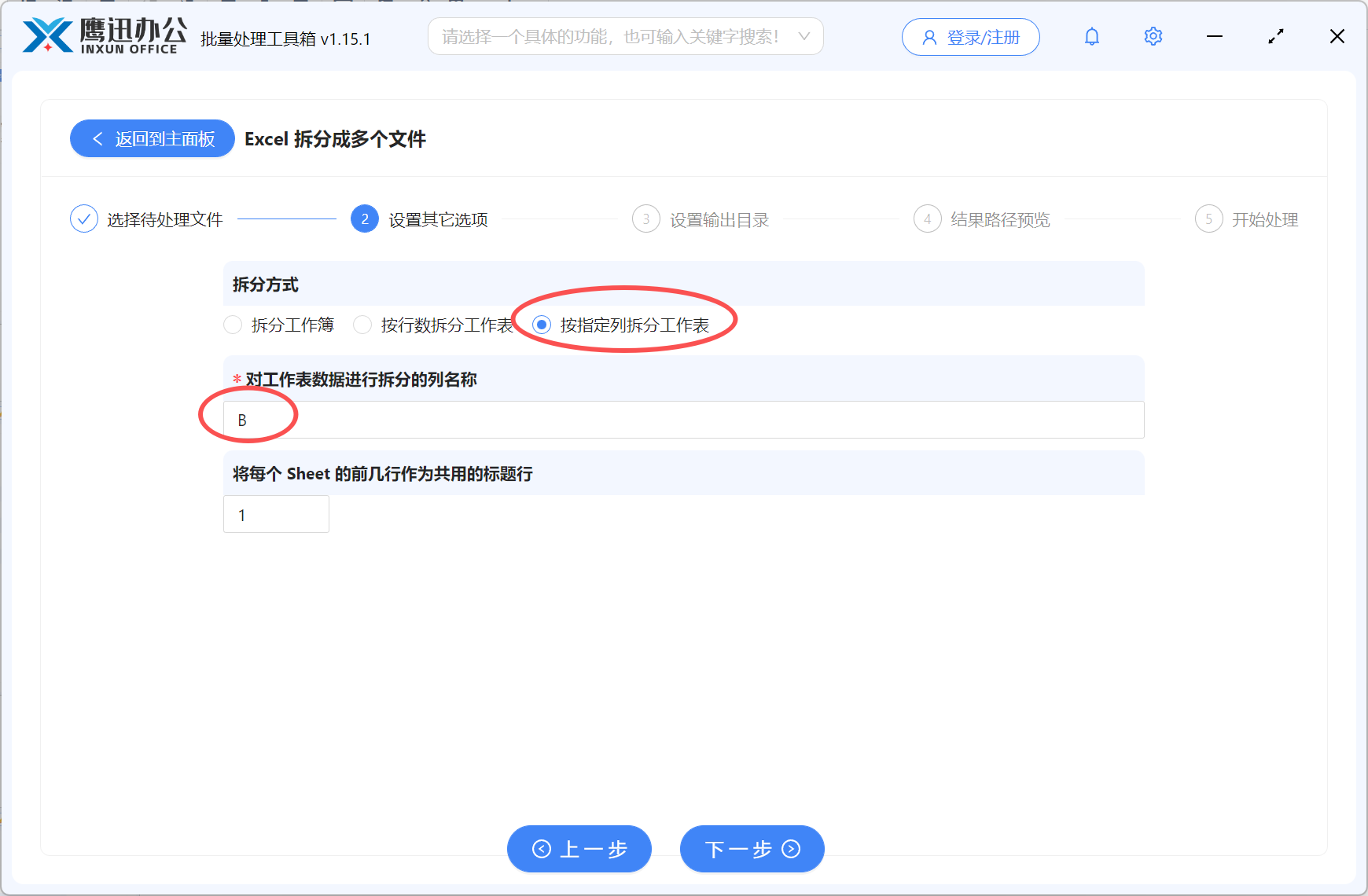Expand the search box chevron arrow
Screen dimensions: 1368x896
[804, 36]
